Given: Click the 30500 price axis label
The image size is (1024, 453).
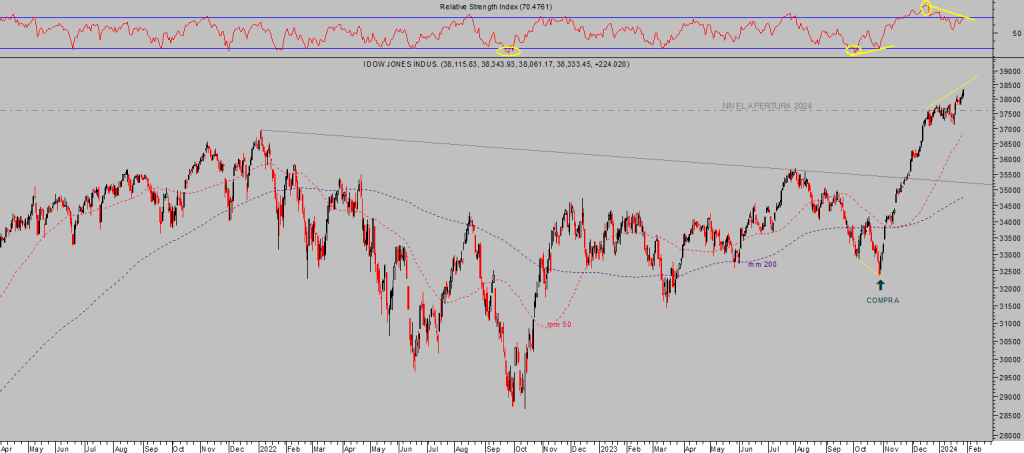Looking at the screenshot, I should tap(1009, 341).
